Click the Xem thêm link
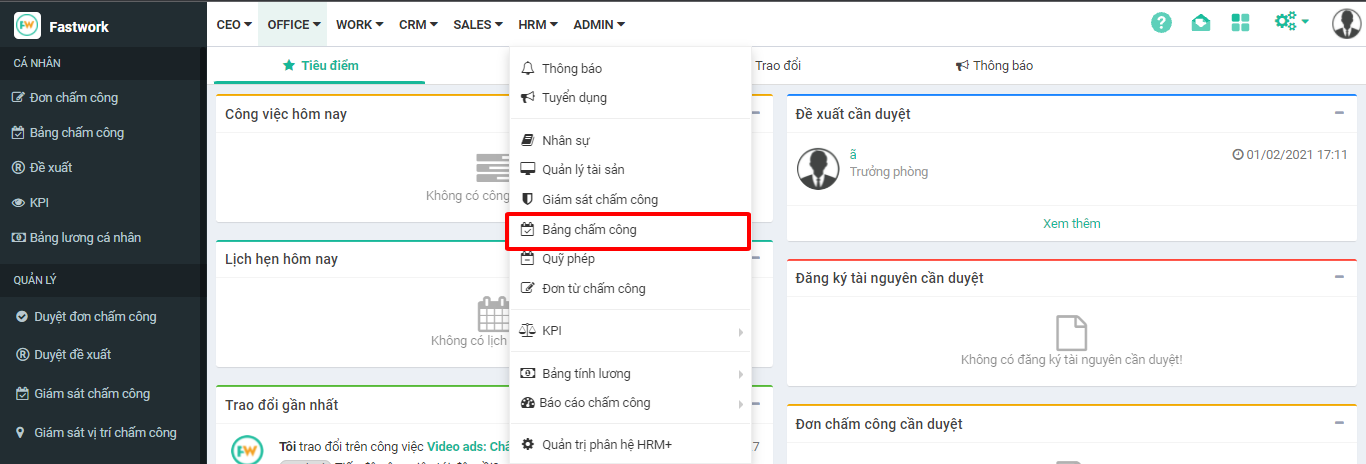This screenshot has height=464, width=1366. pos(1071,224)
